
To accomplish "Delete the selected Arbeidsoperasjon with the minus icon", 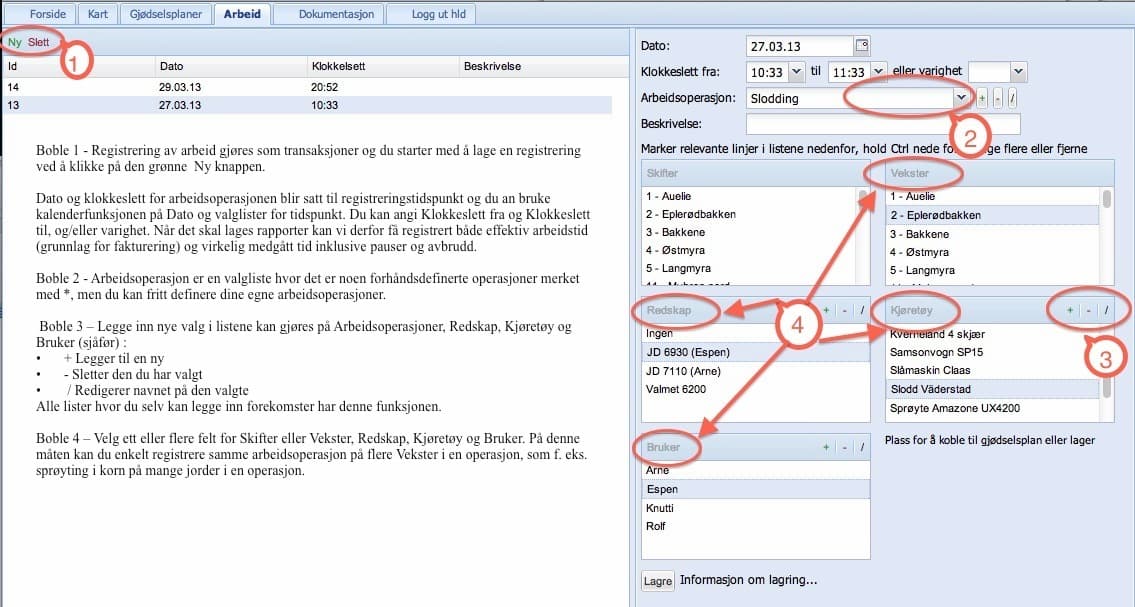I will click(998, 98).
